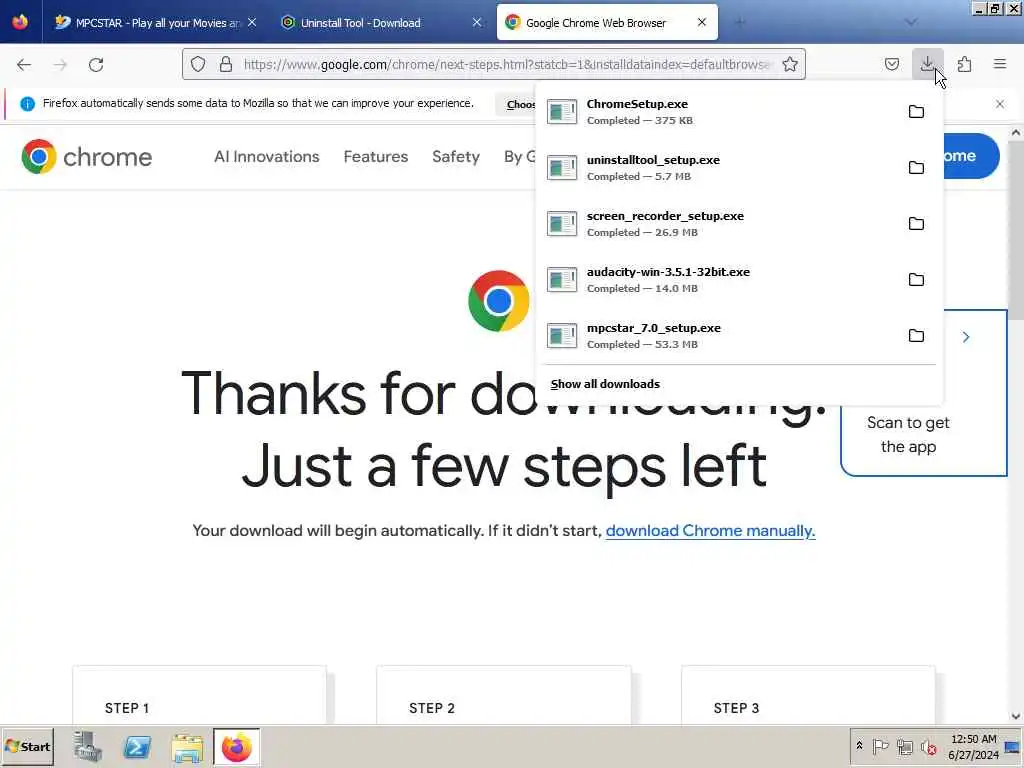Reload the current page
Image resolution: width=1024 pixels, height=768 pixels.
pyautogui.click(x=96, y=65)
